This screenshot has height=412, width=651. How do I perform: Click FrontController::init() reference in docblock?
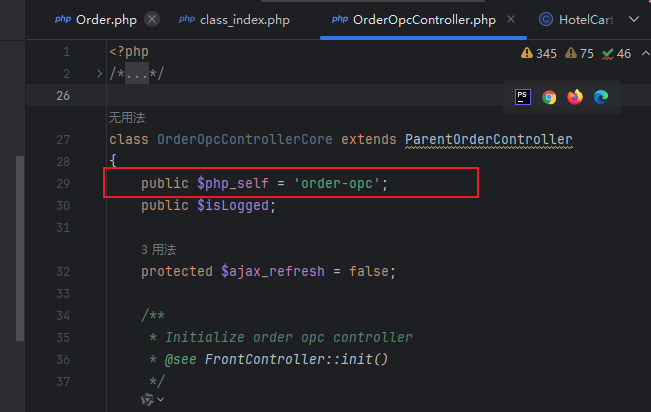pos(296,359)
